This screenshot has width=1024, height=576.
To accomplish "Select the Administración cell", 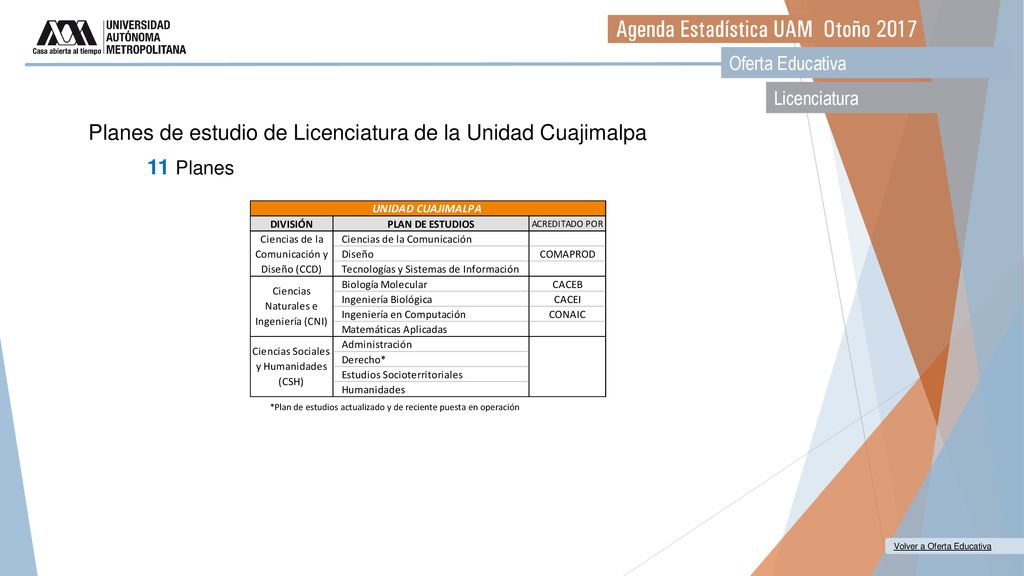I will click(x=430, y=344).
